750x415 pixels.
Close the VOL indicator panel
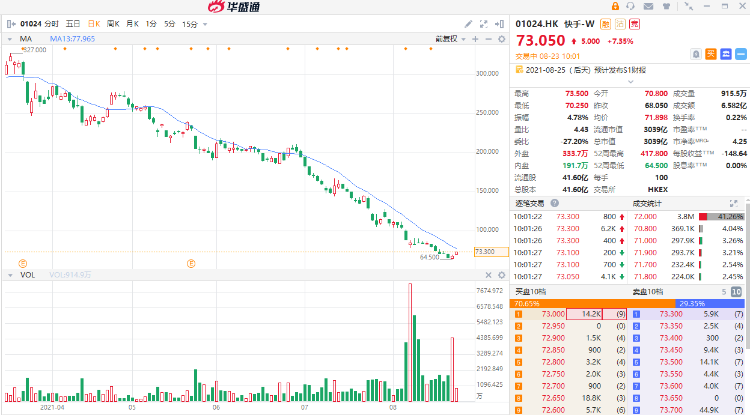488,275
